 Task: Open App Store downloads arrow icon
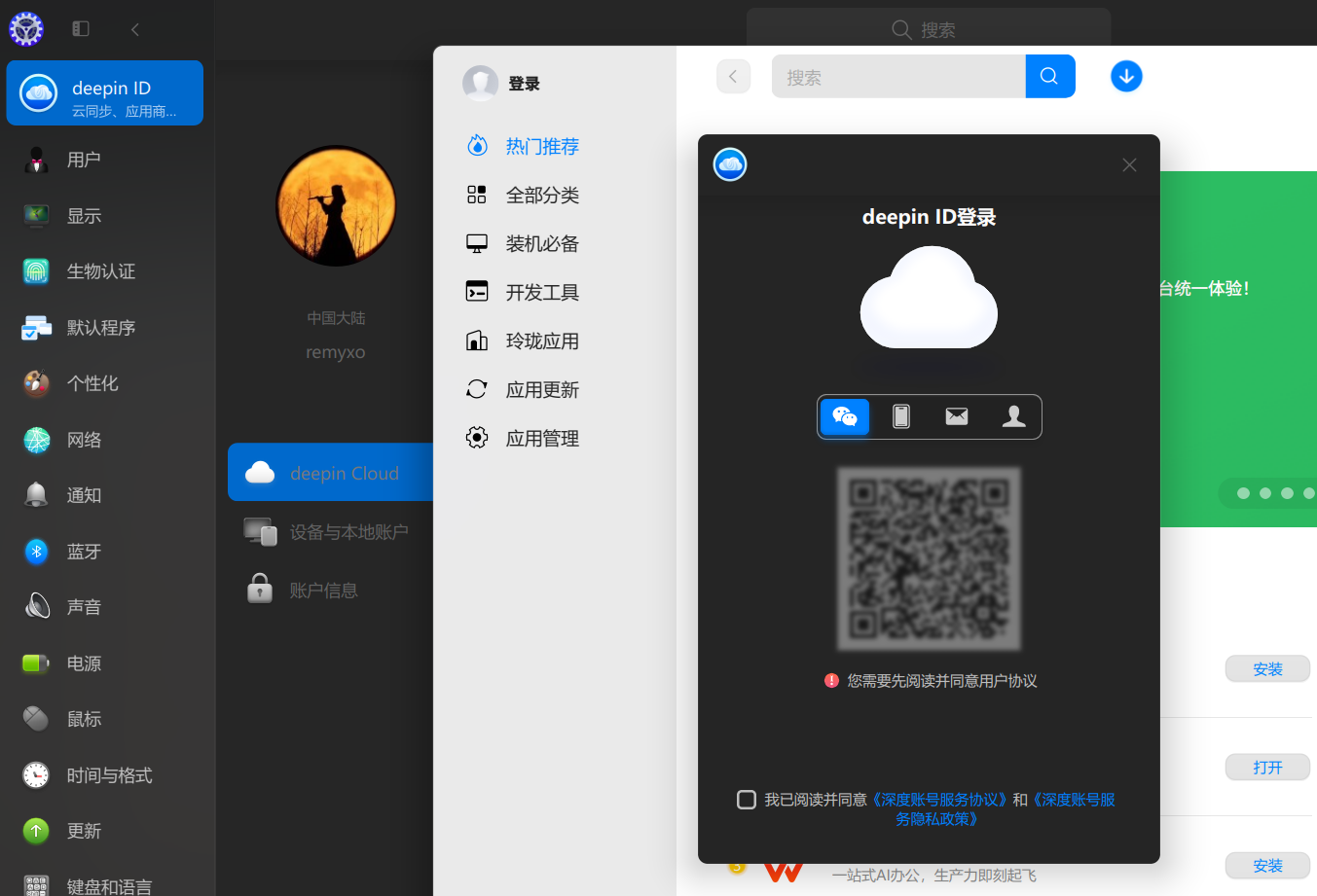click(1126, 76)
